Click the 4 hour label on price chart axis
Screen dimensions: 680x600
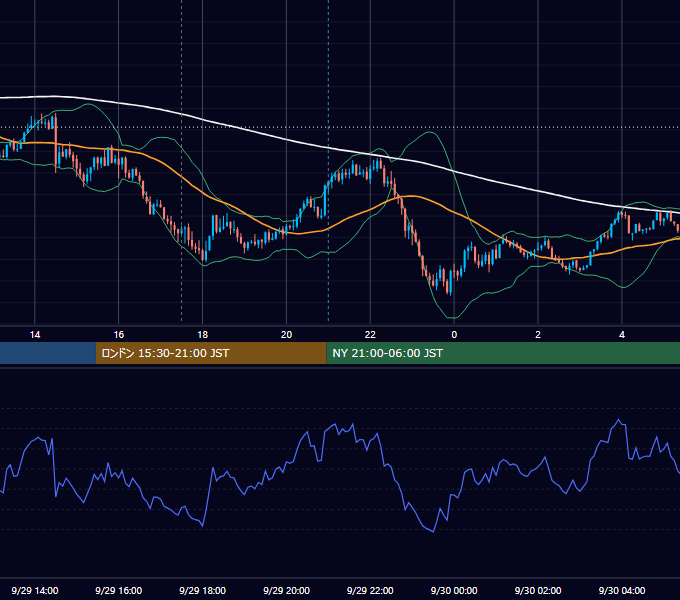tap(622, 335)
